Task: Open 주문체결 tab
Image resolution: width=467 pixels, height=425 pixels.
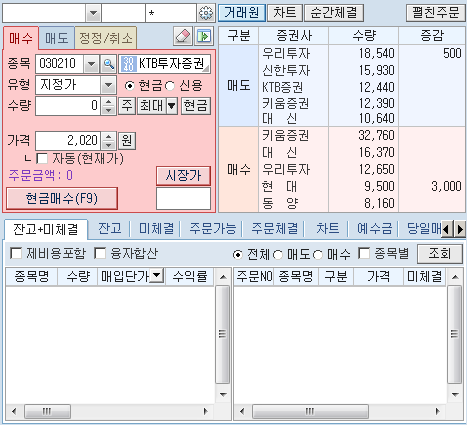Action: (x=274, y=229)
